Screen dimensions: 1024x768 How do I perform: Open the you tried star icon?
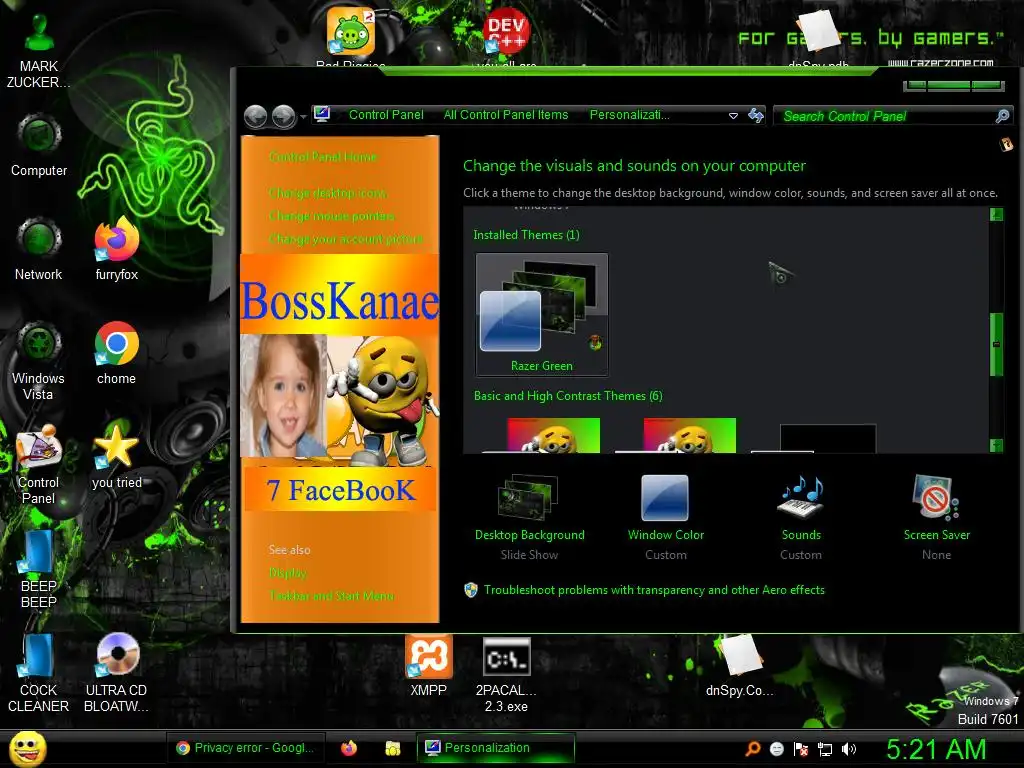[116, 457]
